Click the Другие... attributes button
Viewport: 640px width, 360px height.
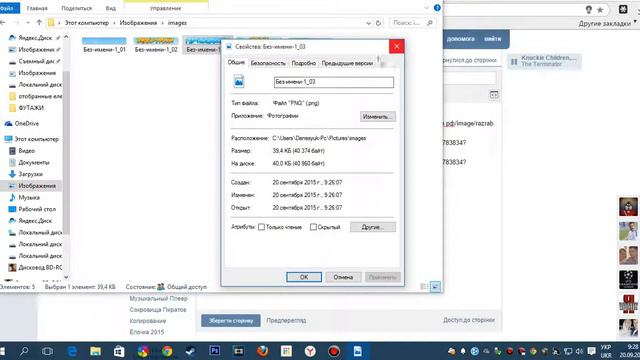click(x=373, y=227)
